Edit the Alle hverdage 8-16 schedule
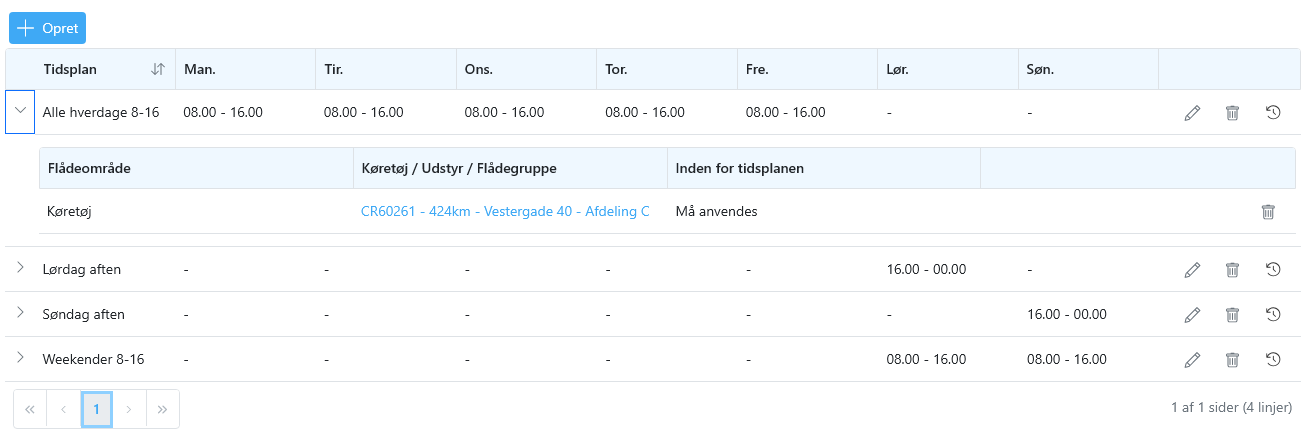The height and width of the screenshot is (446, 1308). point(1191,113)
